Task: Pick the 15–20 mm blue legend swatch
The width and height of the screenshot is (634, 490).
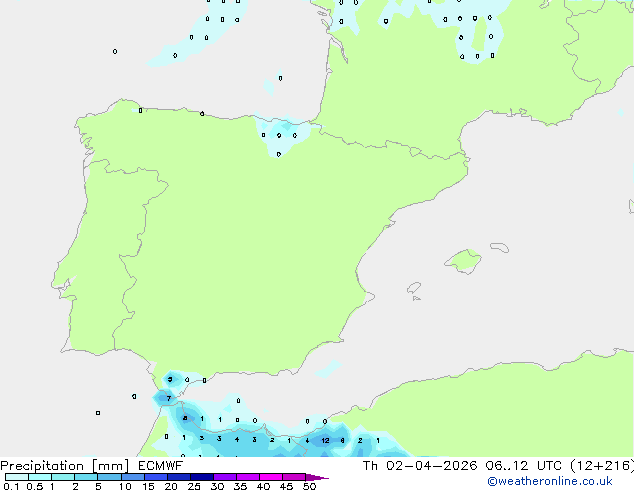Action: pos(156,477)
